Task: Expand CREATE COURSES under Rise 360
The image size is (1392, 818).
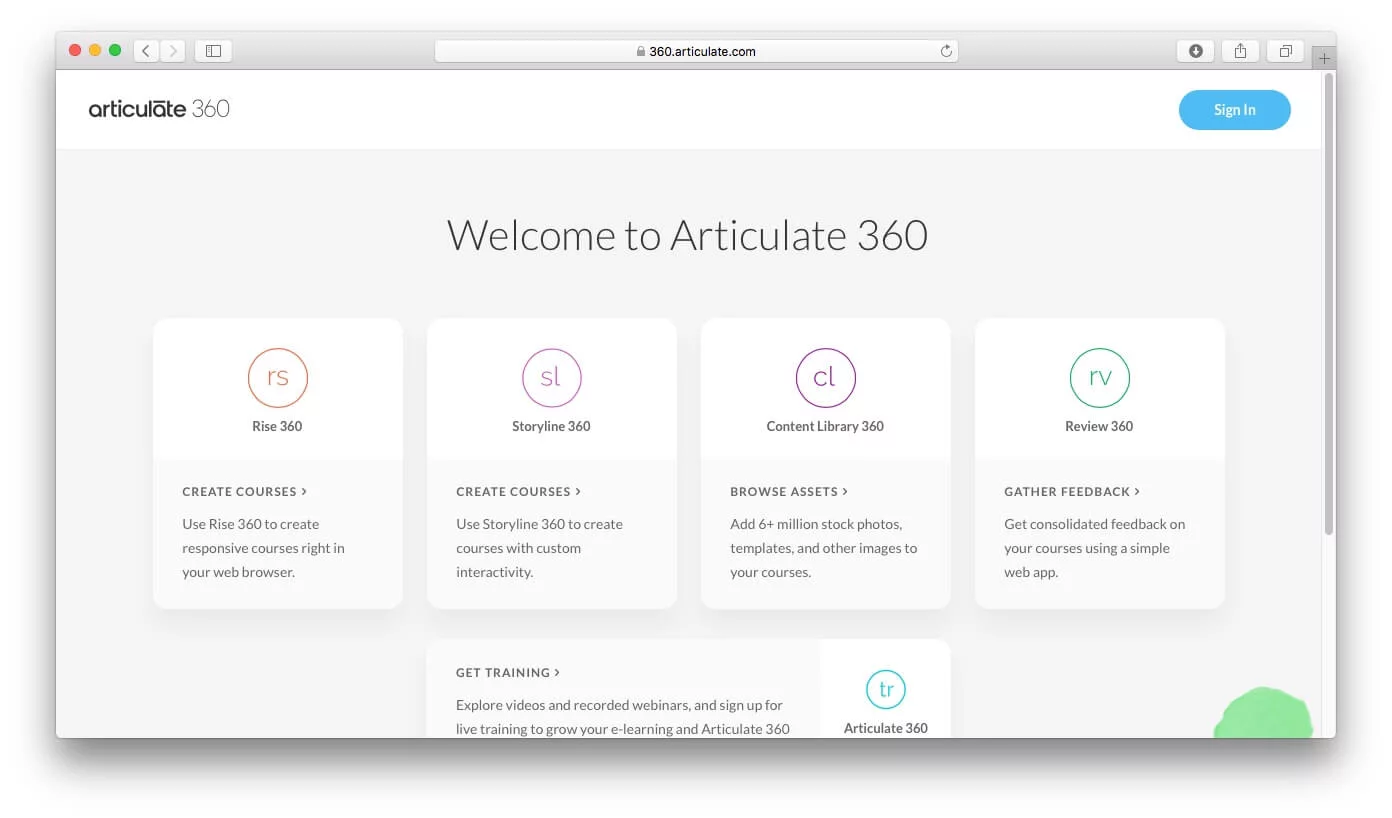Action: pos(244,491)
